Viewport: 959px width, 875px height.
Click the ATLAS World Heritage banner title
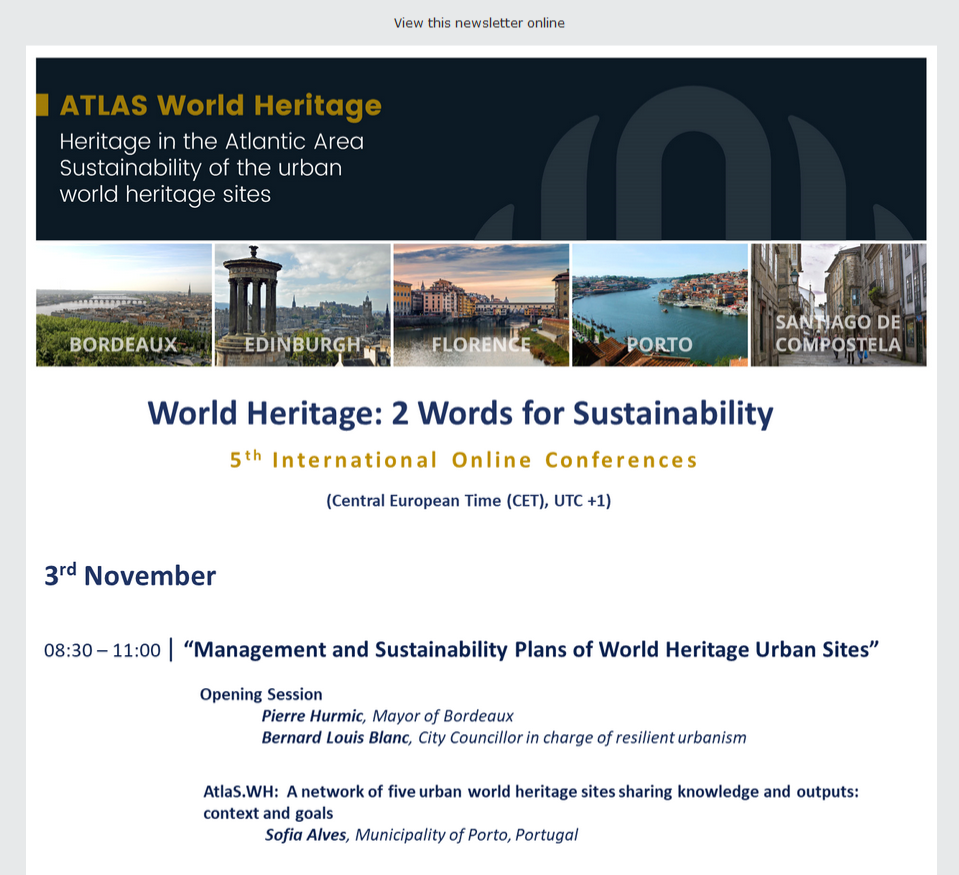coord(220,105)
